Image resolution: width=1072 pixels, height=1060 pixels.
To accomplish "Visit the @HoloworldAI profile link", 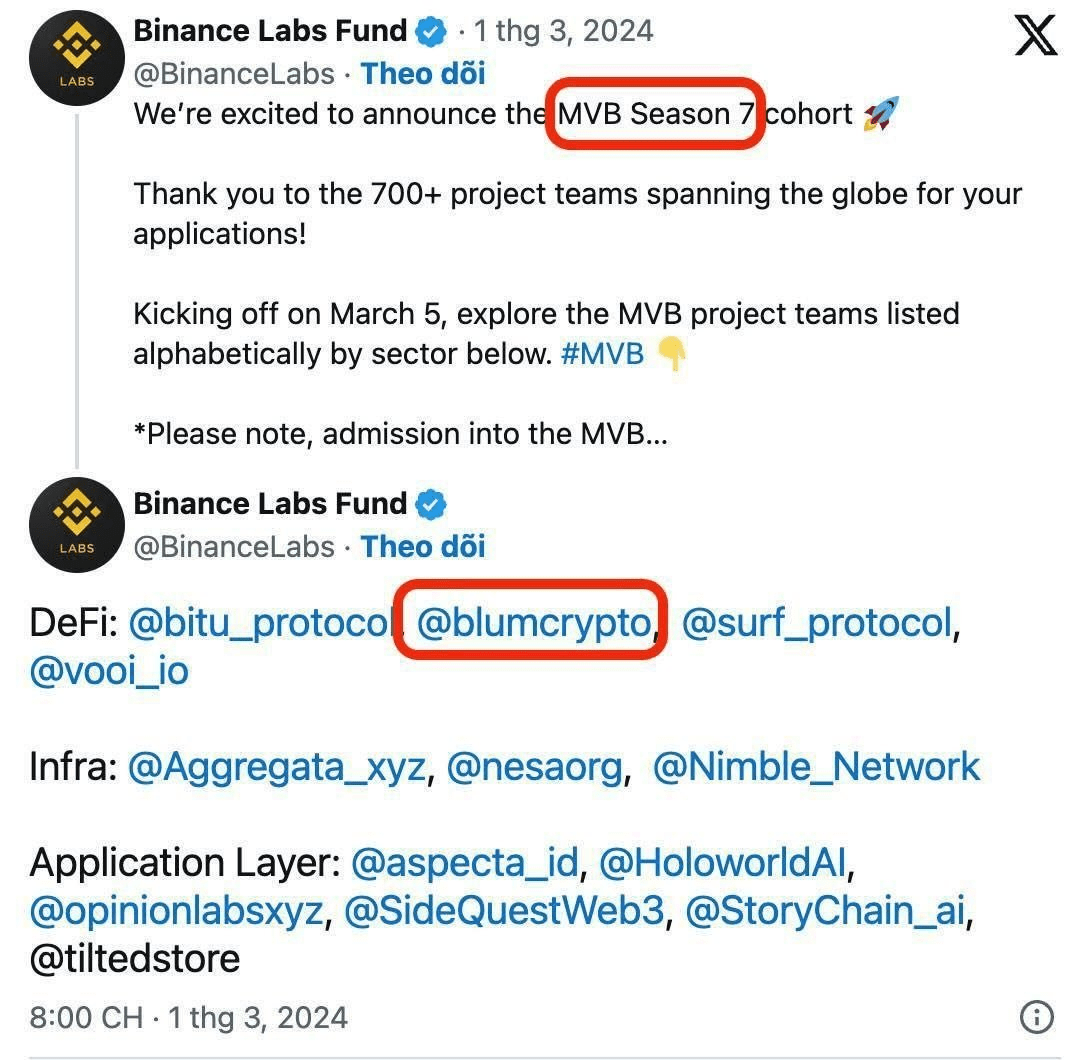I will point(726,862).
